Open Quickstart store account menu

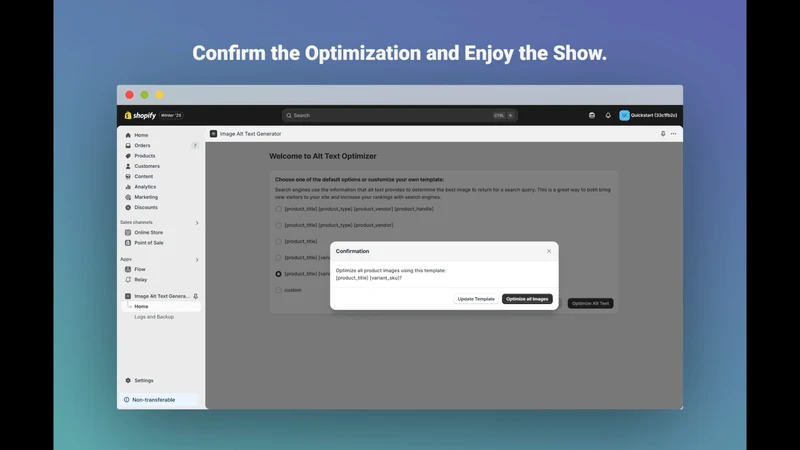[648, 115]
